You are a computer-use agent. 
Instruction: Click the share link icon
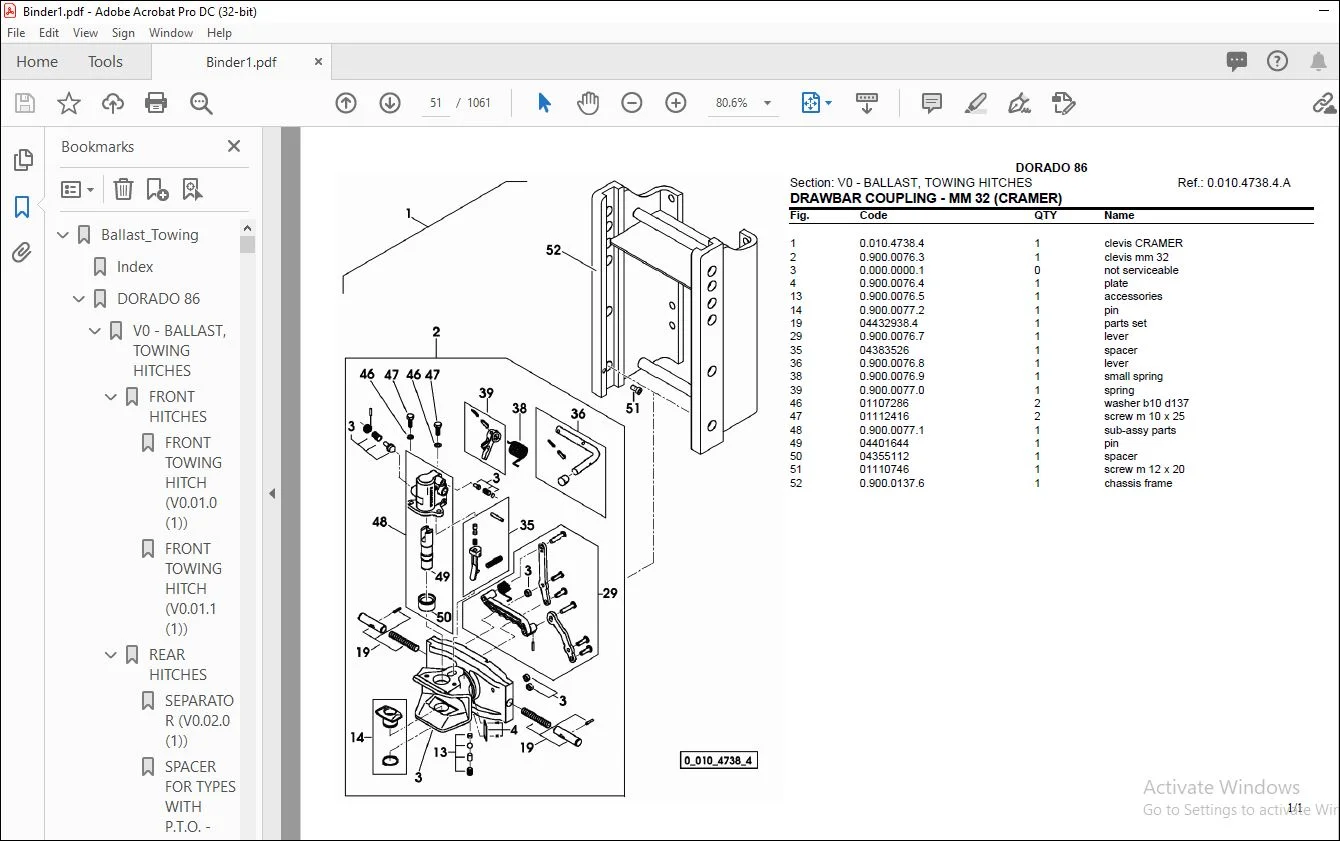(x=1324, y=103)
